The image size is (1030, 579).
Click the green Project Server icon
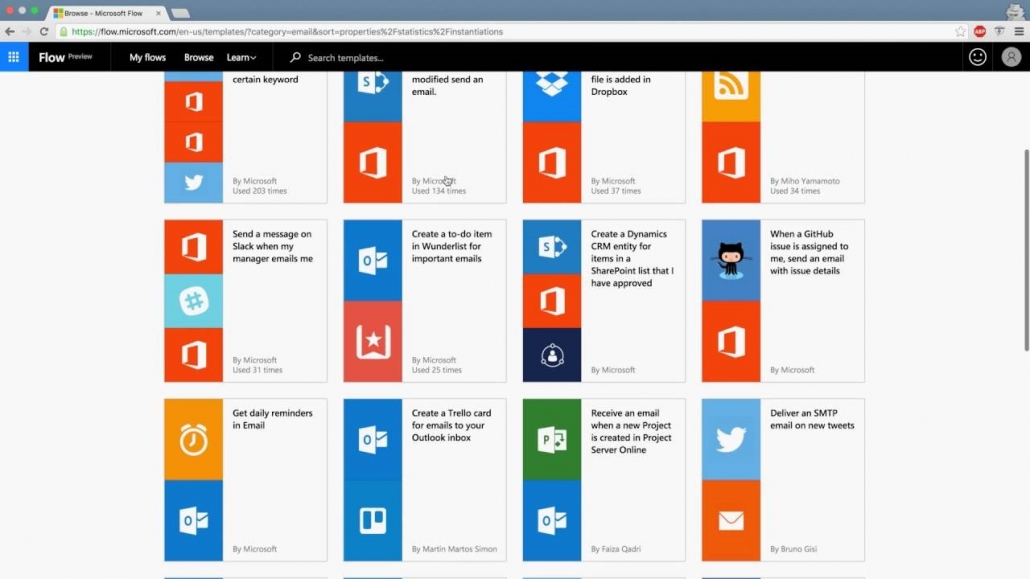tap(552, 439)
